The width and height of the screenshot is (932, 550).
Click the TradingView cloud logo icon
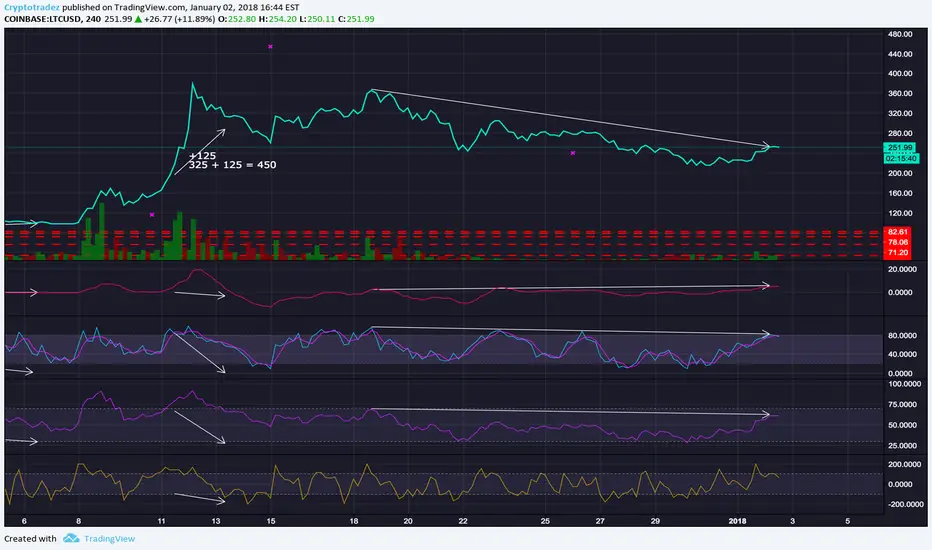tap(71, 538)
